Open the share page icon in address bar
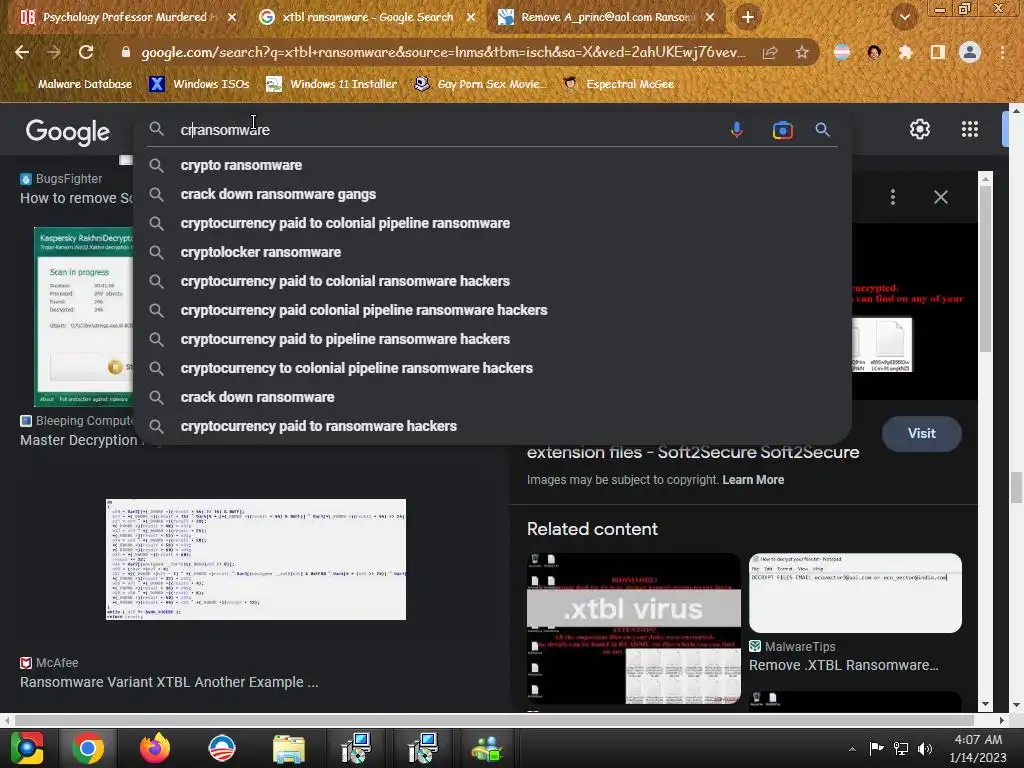Image resolution: width=1024 pixels, height=768 pixels. [x=770, y=52]
